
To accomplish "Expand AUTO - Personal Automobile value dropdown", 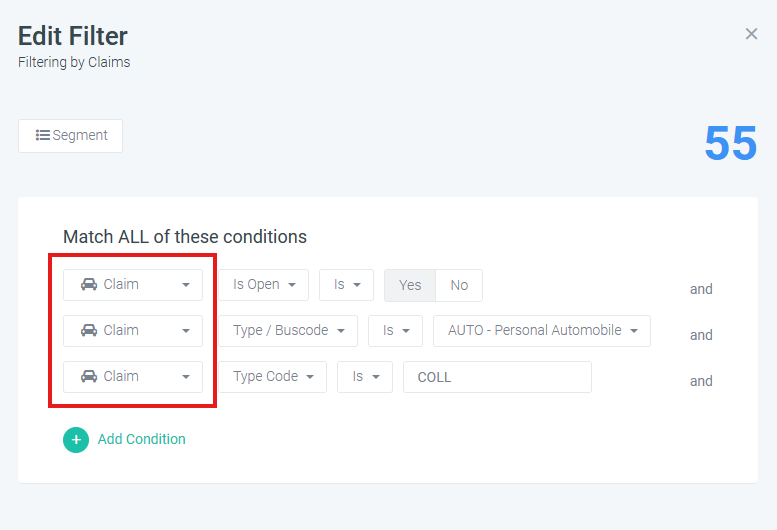I will [x=542, y=331].
